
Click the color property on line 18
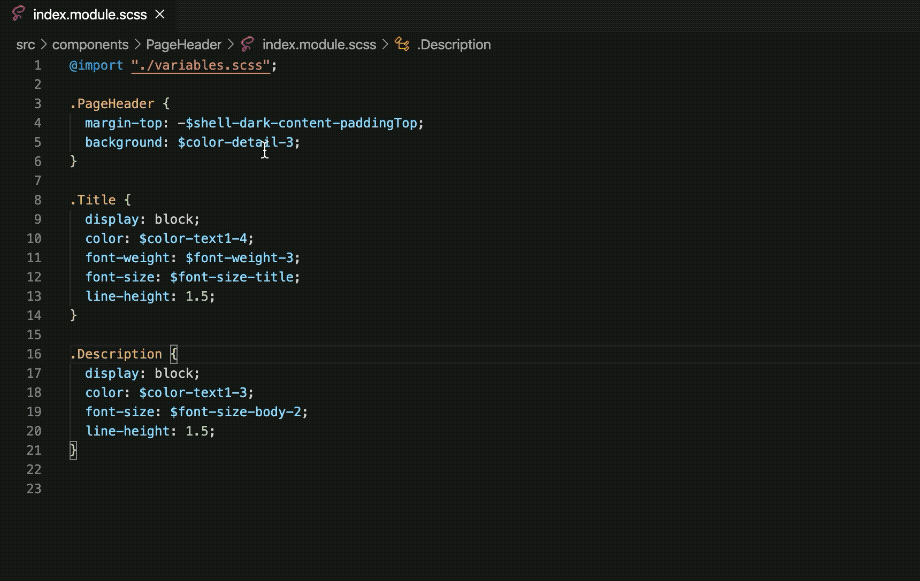coord(104,393)
